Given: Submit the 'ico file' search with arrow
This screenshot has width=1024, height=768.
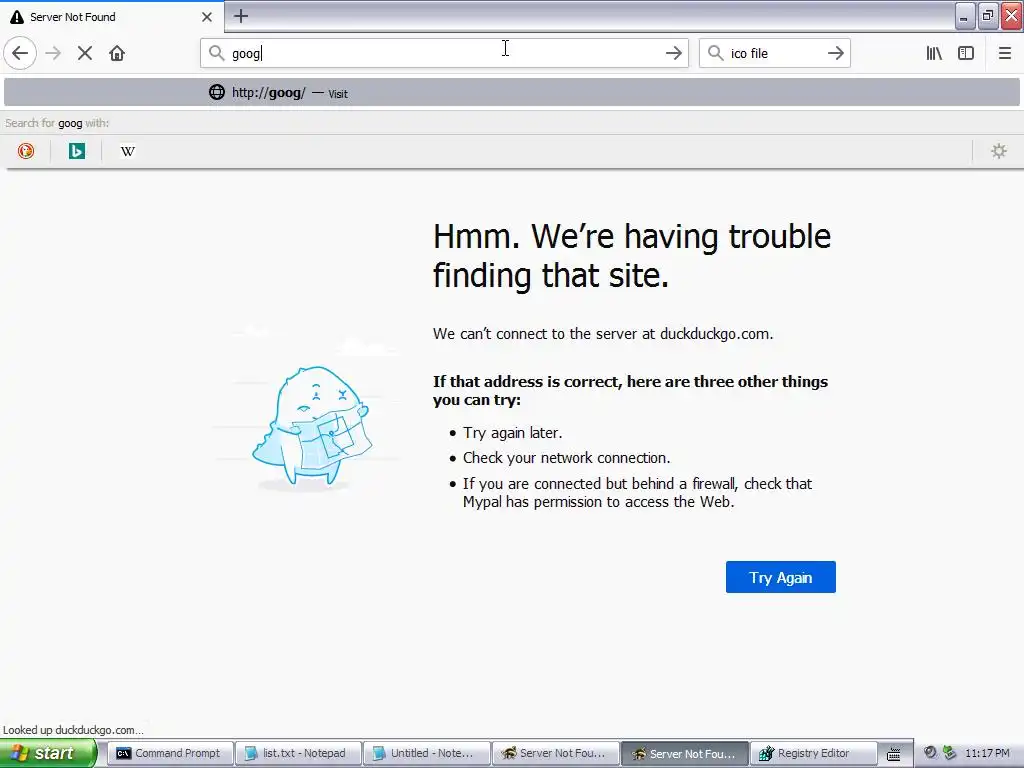Looking at the screenshot, I should coord(835,53).
